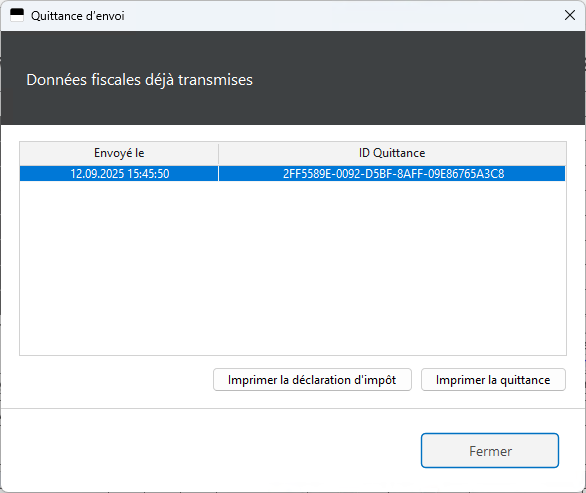Click the Données fiscales déjà transmises heading
The image size is (586, 493).
pos(139,80)
